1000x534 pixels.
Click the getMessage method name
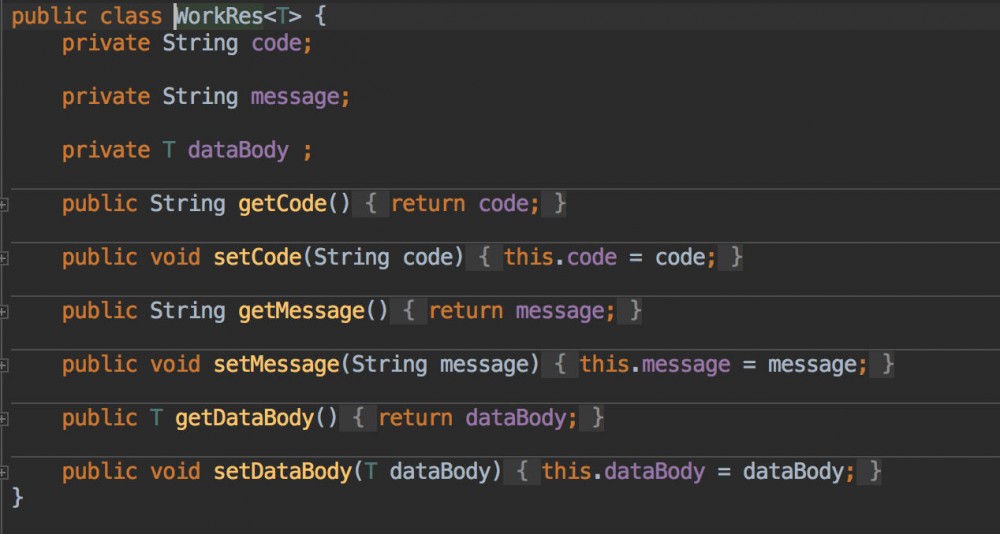pyautogui.click(x=301, y=311)
